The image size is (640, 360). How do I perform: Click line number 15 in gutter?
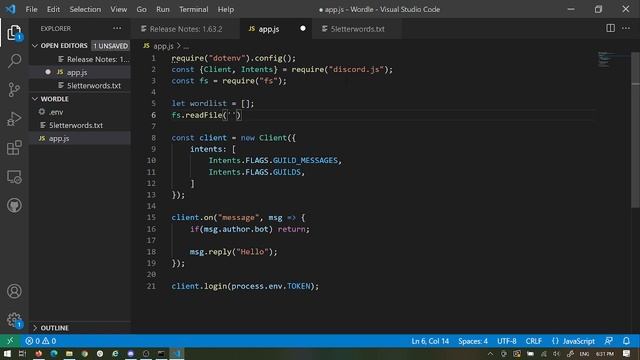[151, 218]
